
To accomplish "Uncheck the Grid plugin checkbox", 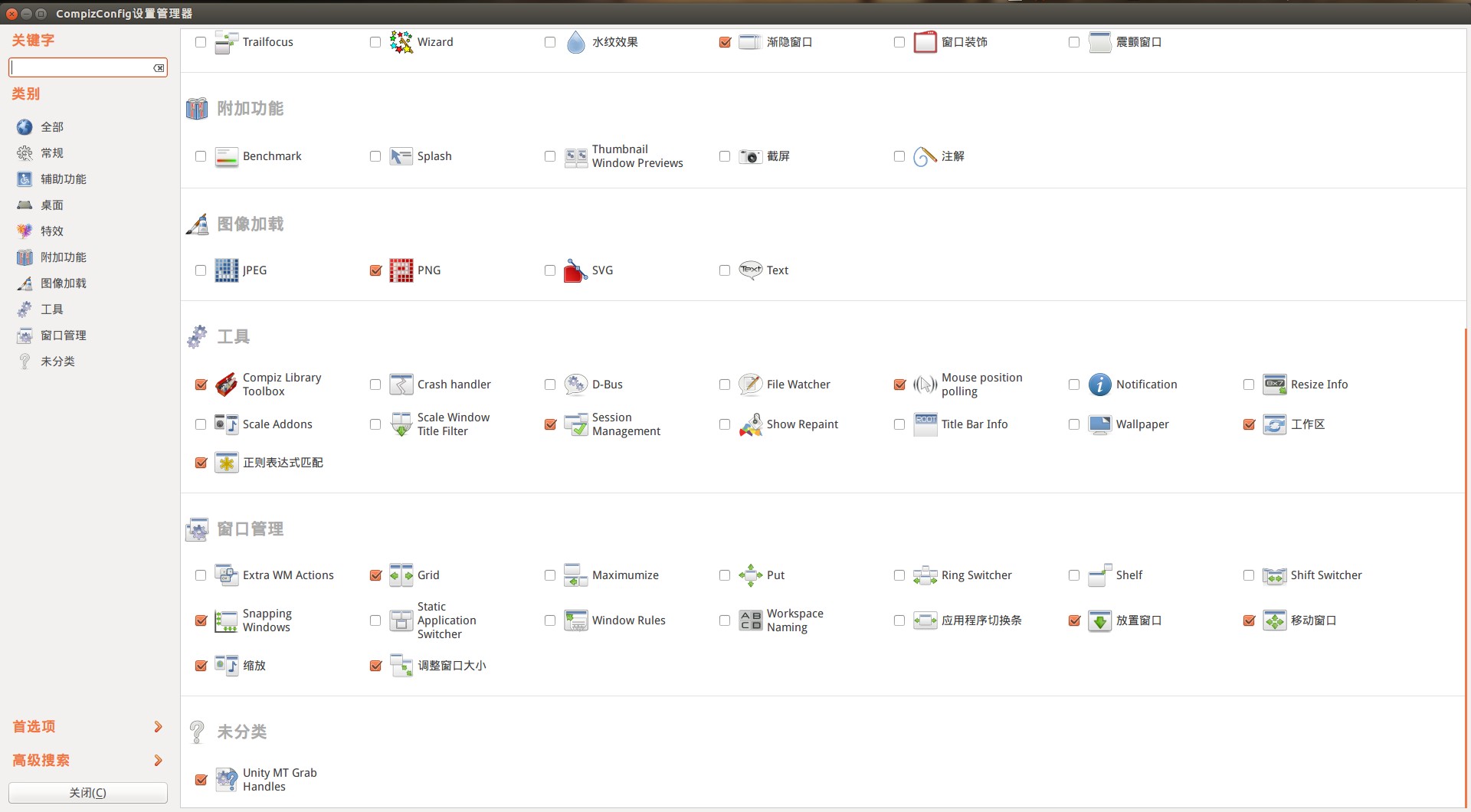I will [375, 575].
